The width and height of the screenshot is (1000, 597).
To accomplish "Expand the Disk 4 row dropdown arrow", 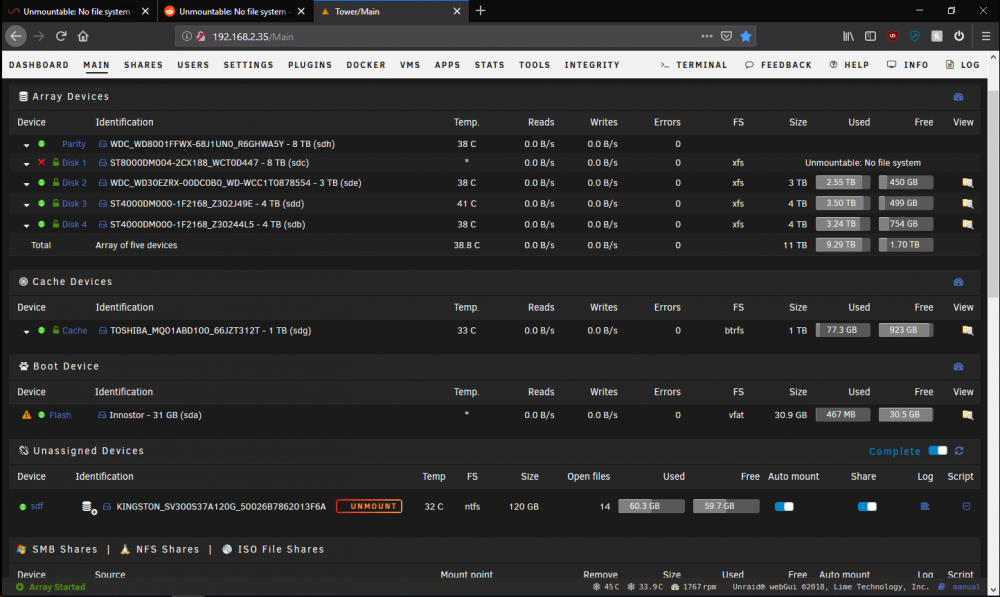I will pyautogui.click(x=26, y=225).
